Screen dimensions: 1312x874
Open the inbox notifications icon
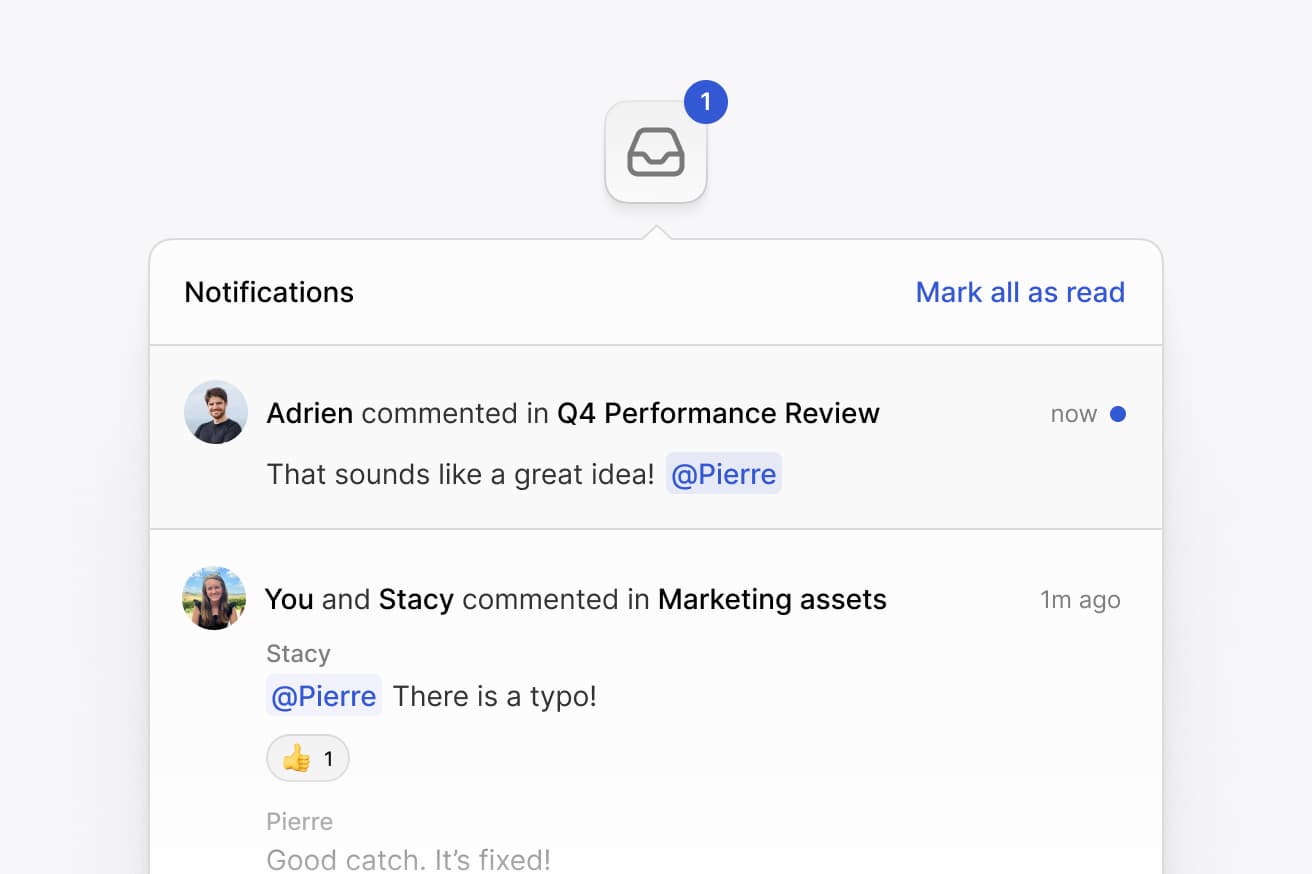tap(656, 152)
